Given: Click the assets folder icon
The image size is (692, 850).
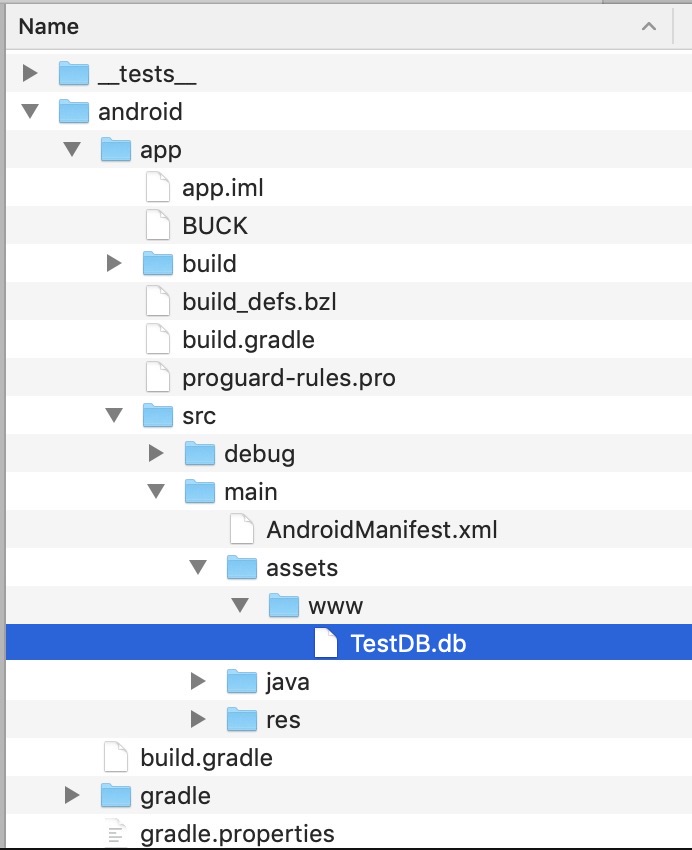Looking at the screenshot, I should point(242,567).
